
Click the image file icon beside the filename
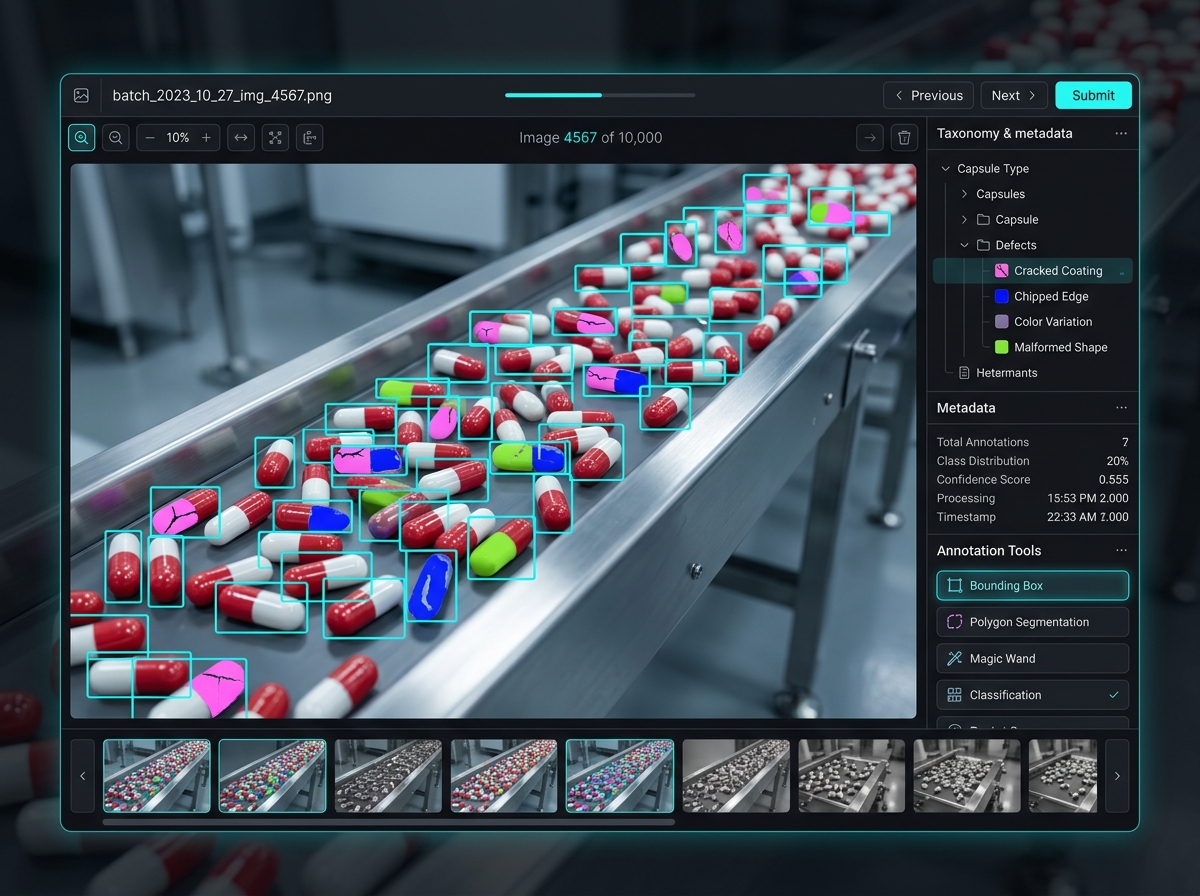[81, 96]
